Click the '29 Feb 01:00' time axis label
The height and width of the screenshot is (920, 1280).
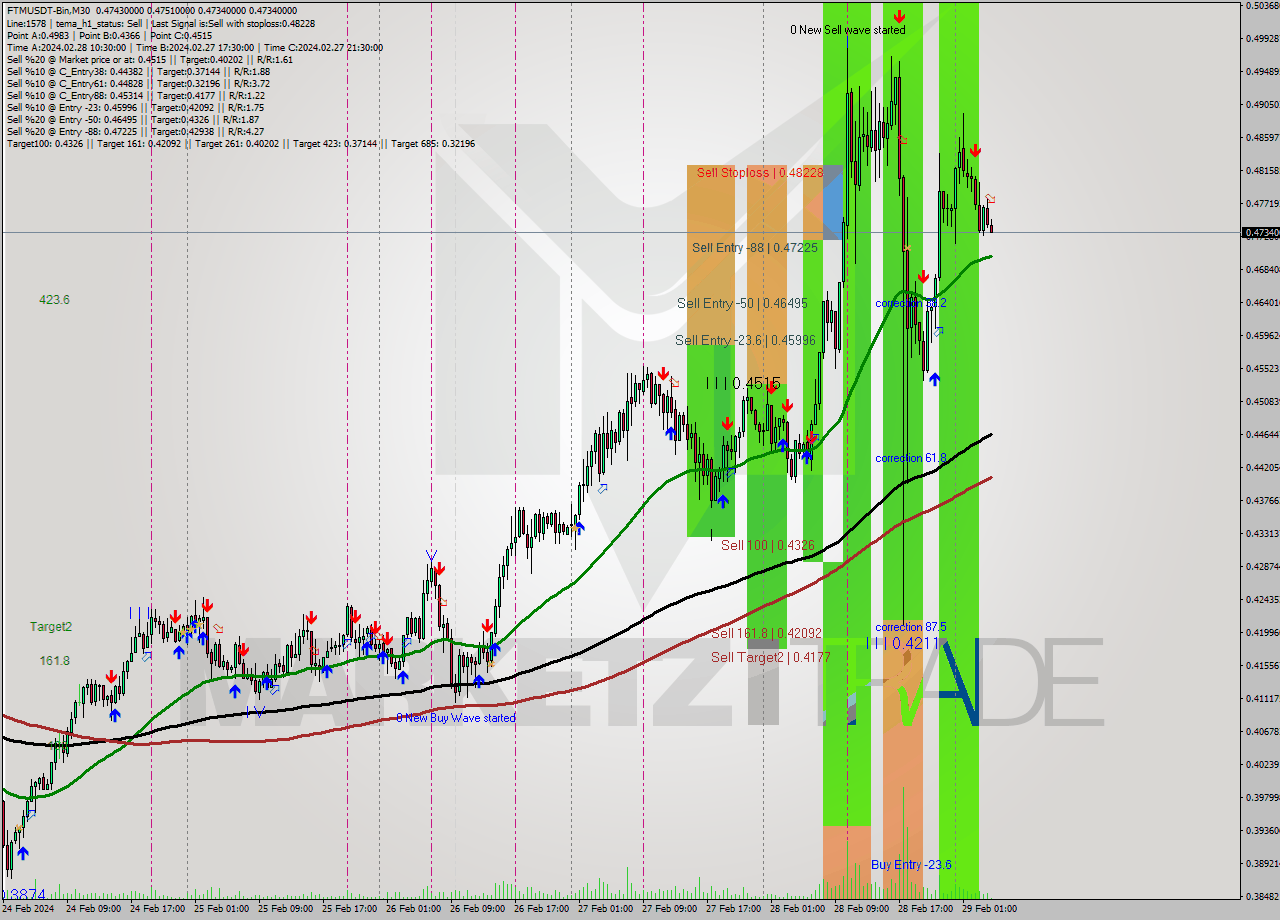click(x=987, y=909)
